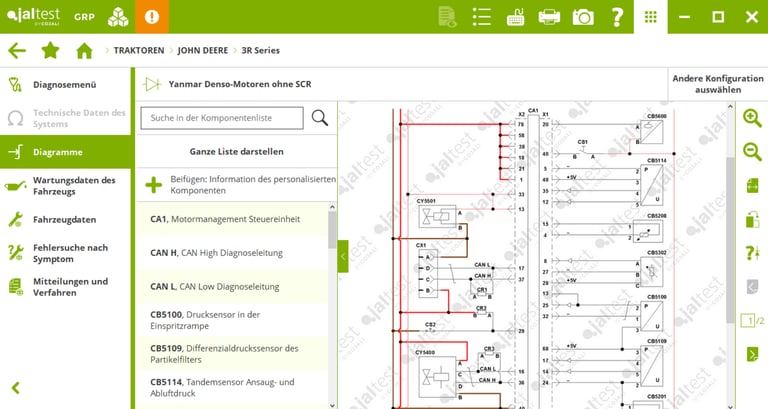Zoom out of the wiring diagram
Screen dimensions: 768x409
pos(752,152)
